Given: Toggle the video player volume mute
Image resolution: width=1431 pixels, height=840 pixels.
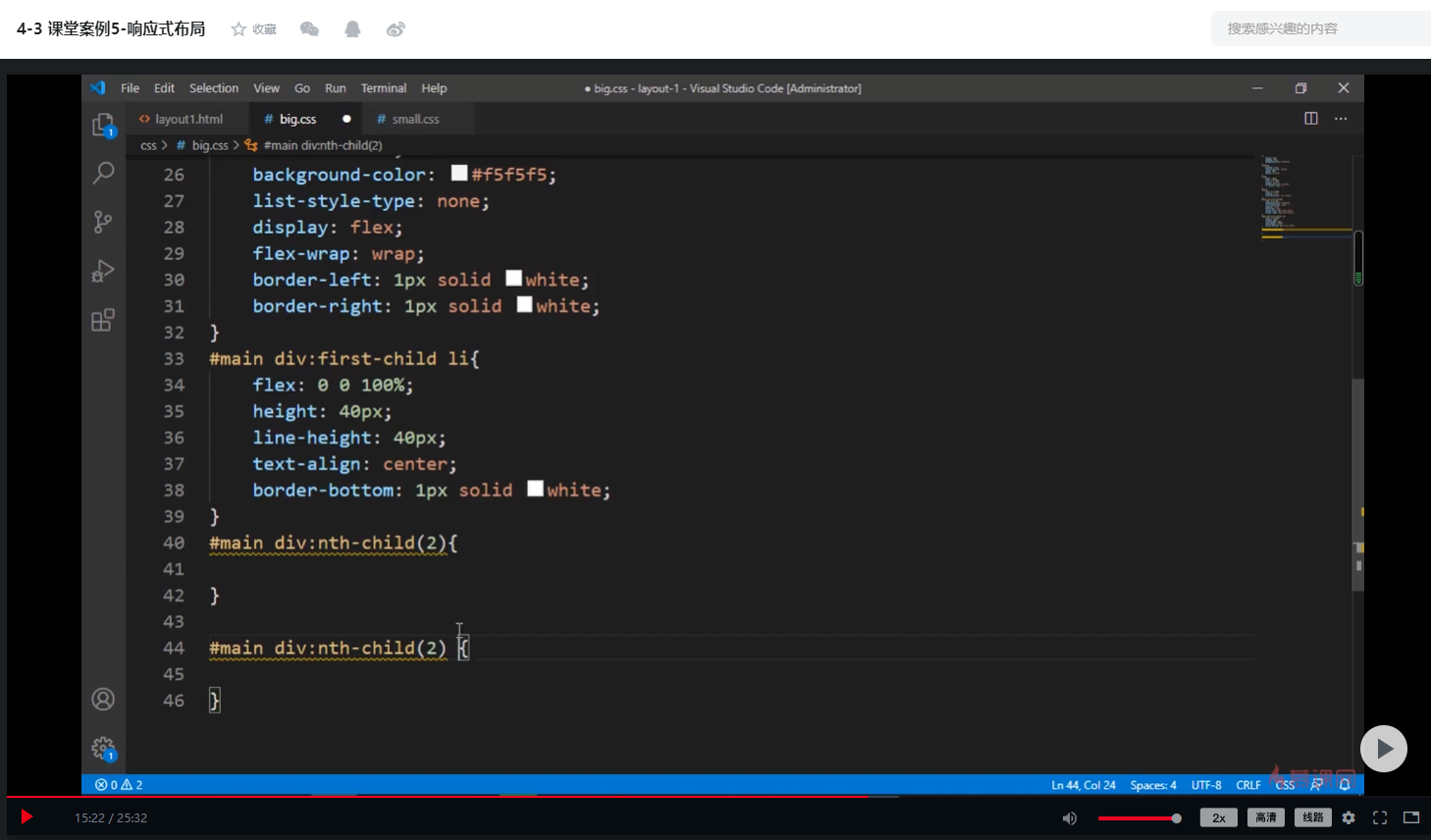Looking at the screenshot, I should point(1070,818).
